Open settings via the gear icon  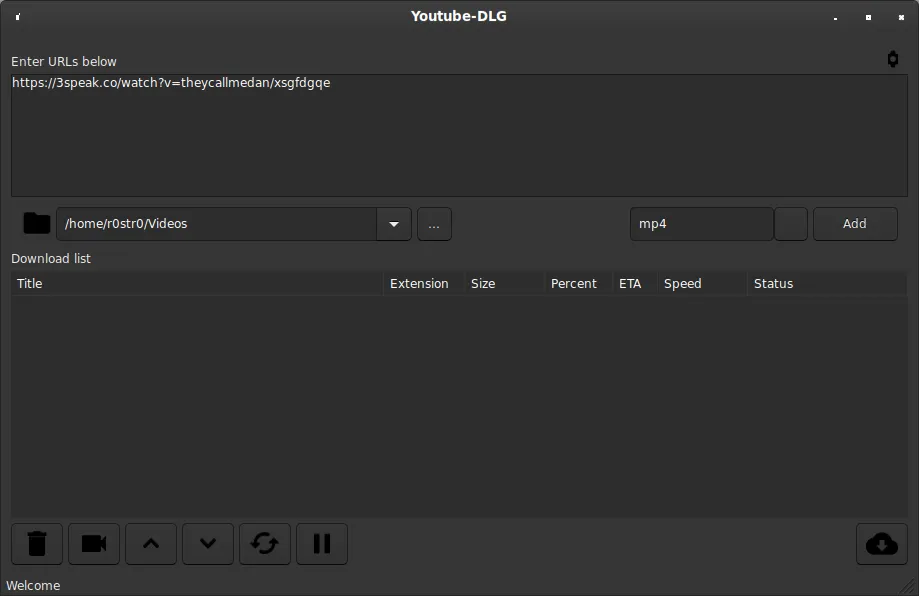coord(893,59)
